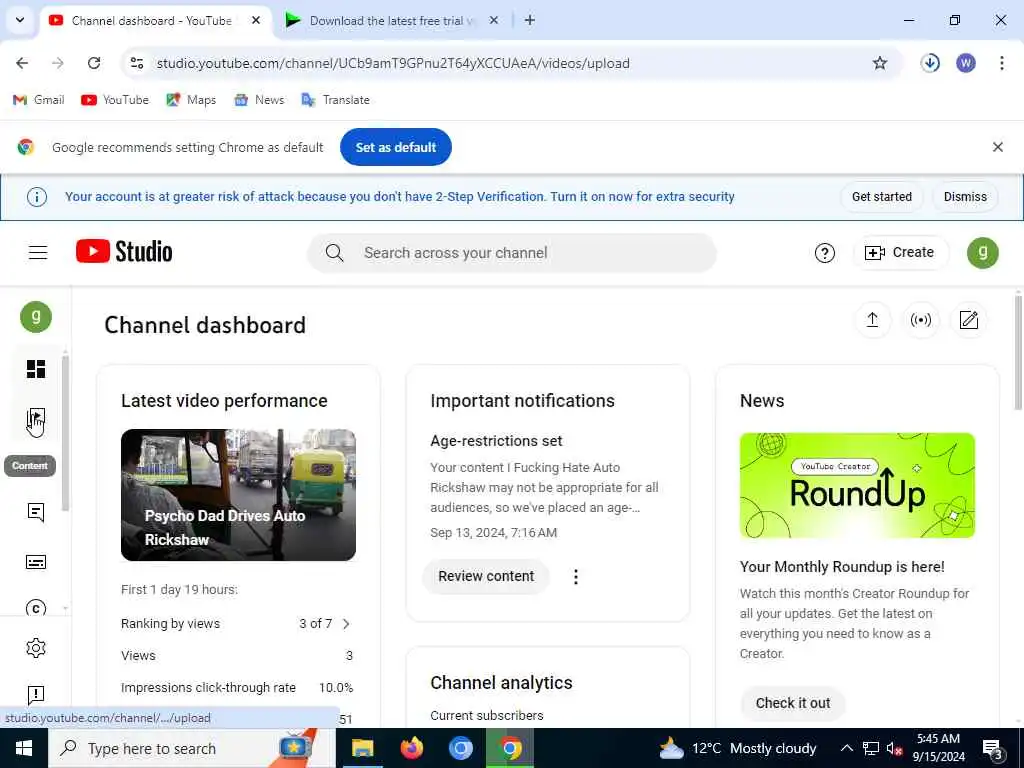This screenshot has height=768, width=1024.
Task: Click 'Impressions click-through rate' row
Action: [x=237, y=688]
